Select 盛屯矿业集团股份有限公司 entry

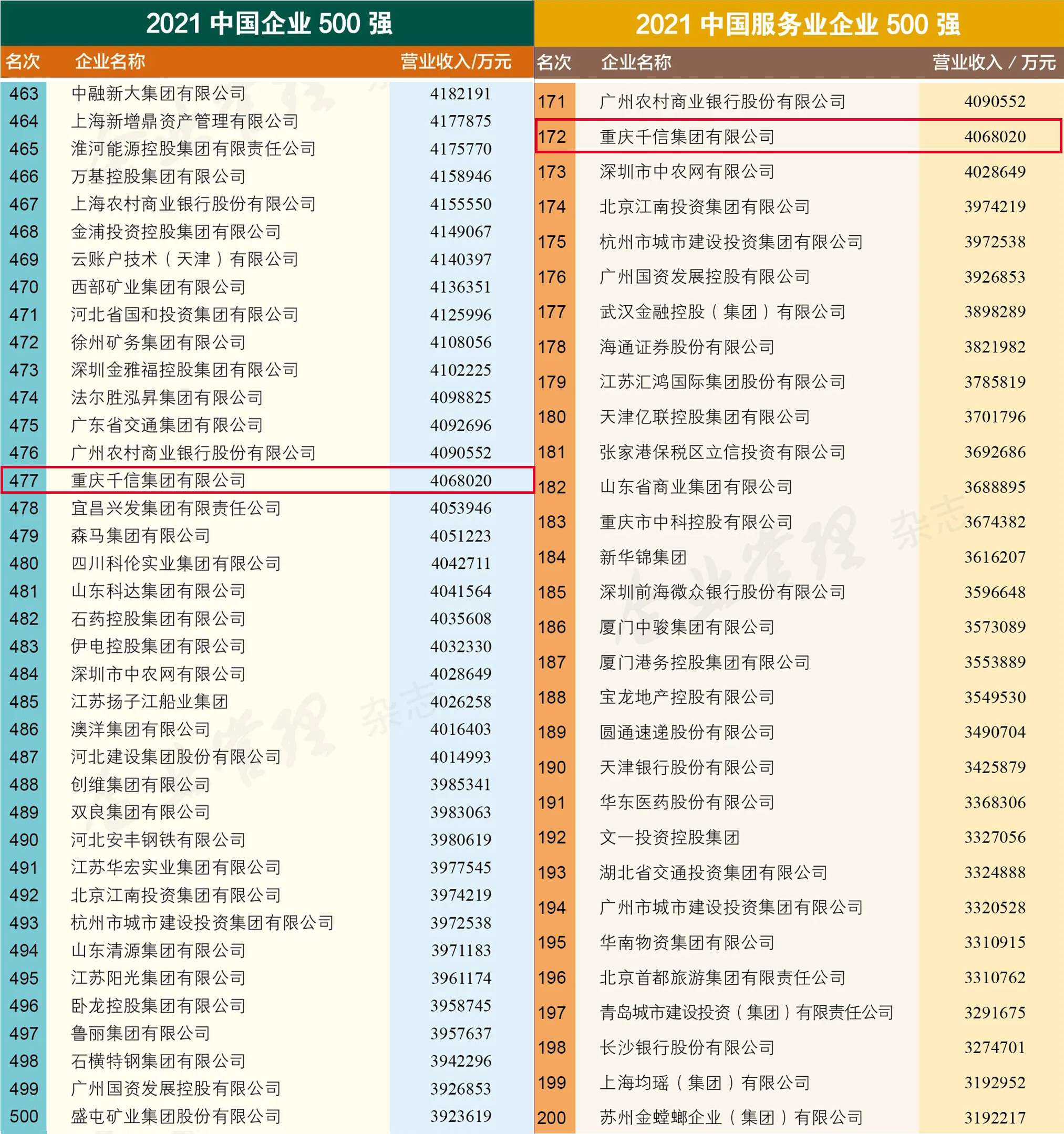(x=175, y=1116)
